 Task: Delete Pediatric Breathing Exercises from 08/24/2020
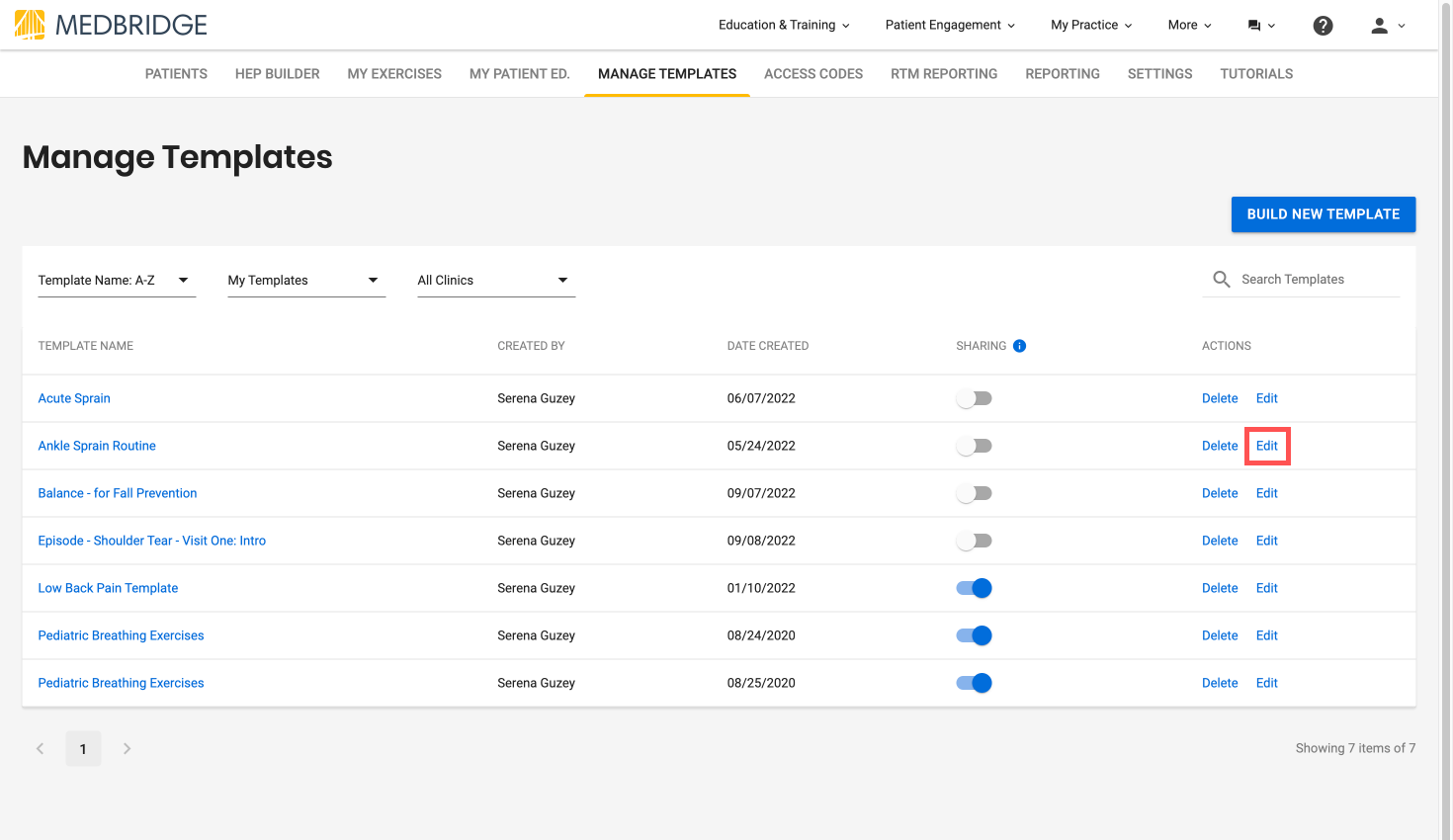[x=1220, y=635]
